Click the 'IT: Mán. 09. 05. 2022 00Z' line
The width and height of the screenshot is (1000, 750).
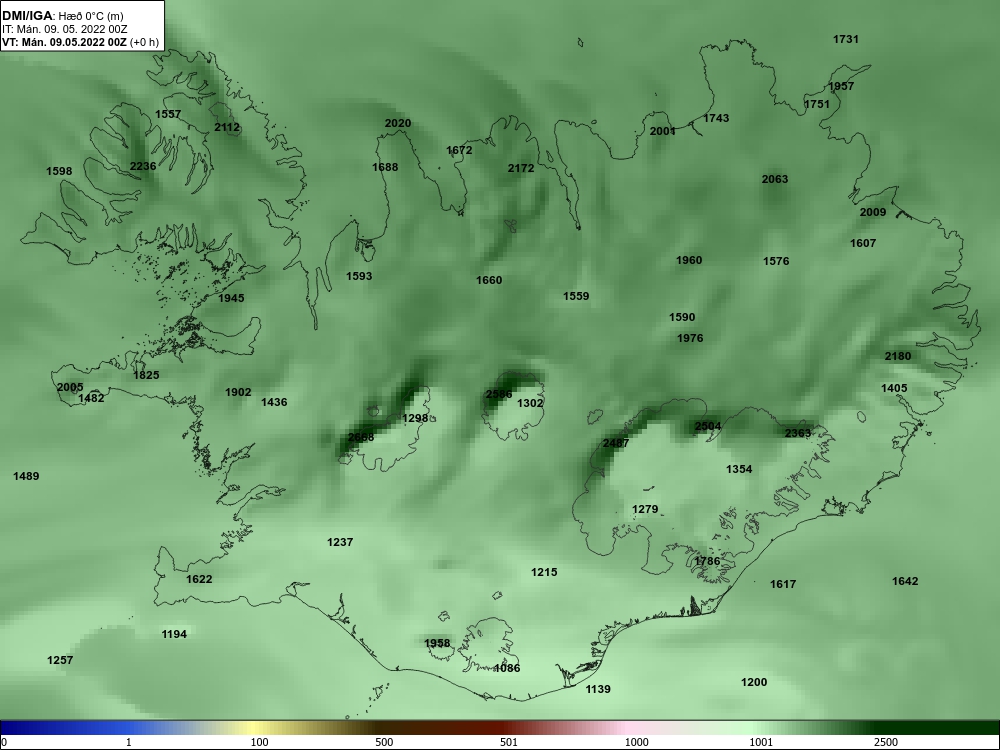(64, 29)
